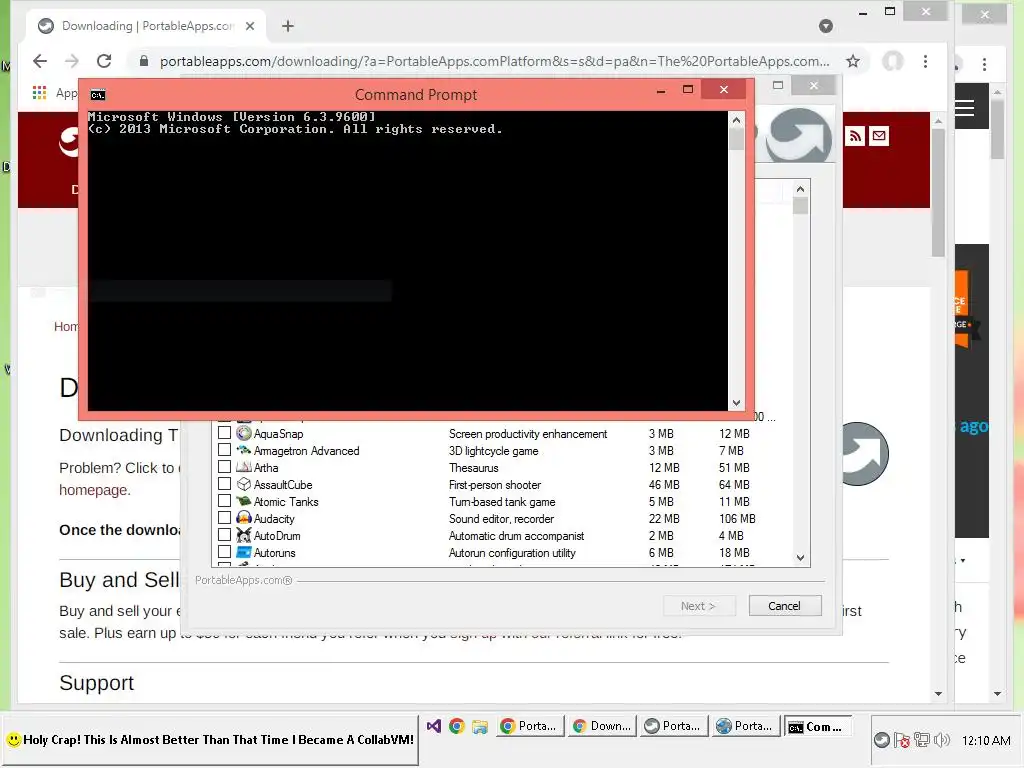Screen dimensions: 1024x768
Task: Check the AutoDrum checkbox
Action: coord(224,534)
